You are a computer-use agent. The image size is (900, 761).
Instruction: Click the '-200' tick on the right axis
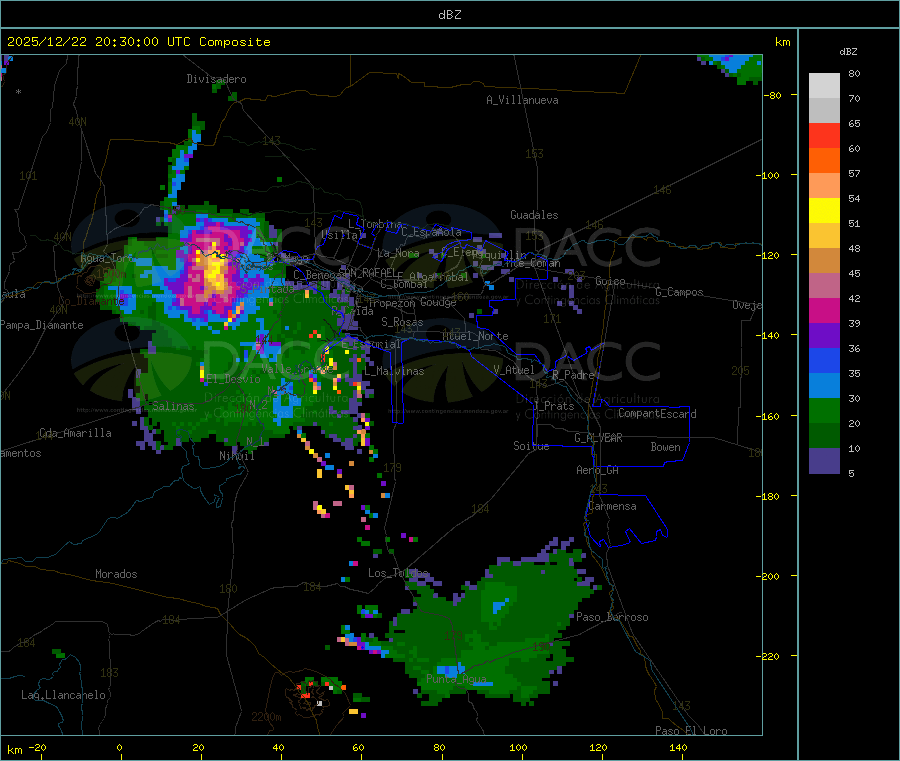click(x=768, y=576)
